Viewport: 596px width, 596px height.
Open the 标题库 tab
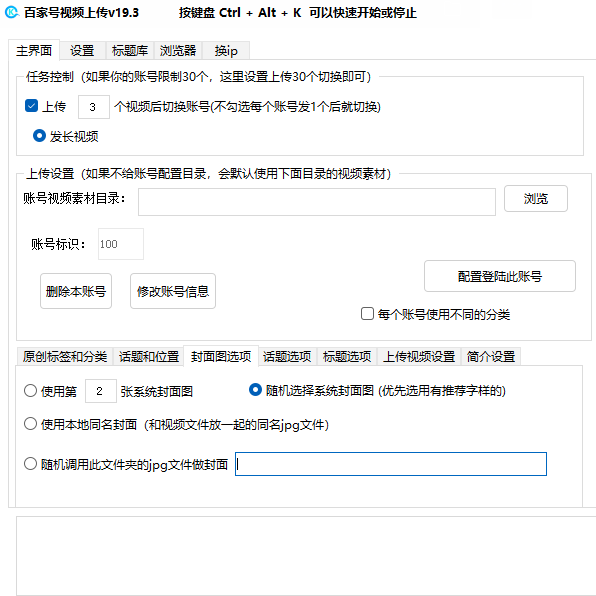click(130, 51)
